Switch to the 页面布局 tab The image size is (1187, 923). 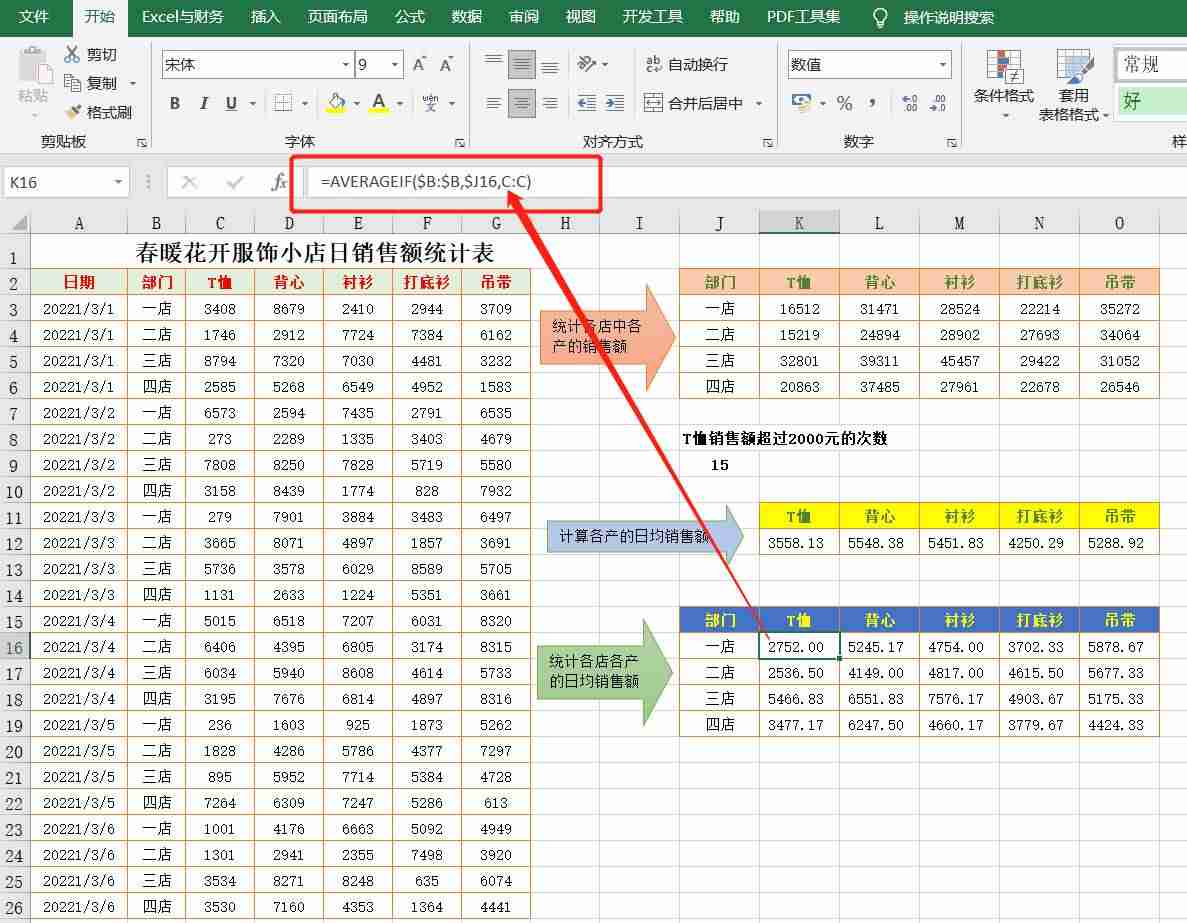(337, 17)
